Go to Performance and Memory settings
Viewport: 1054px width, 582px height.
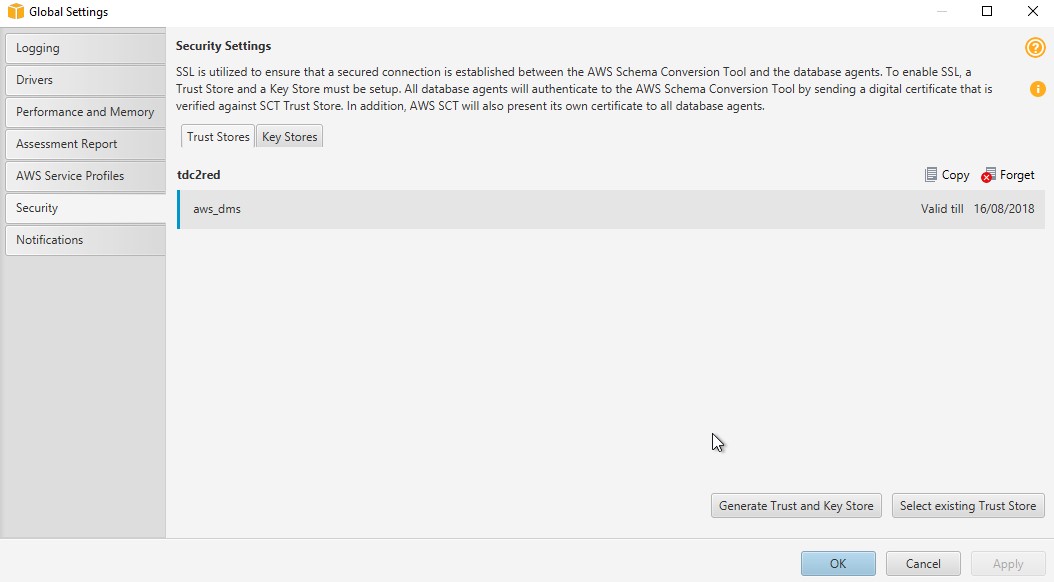tap(85, 112)
